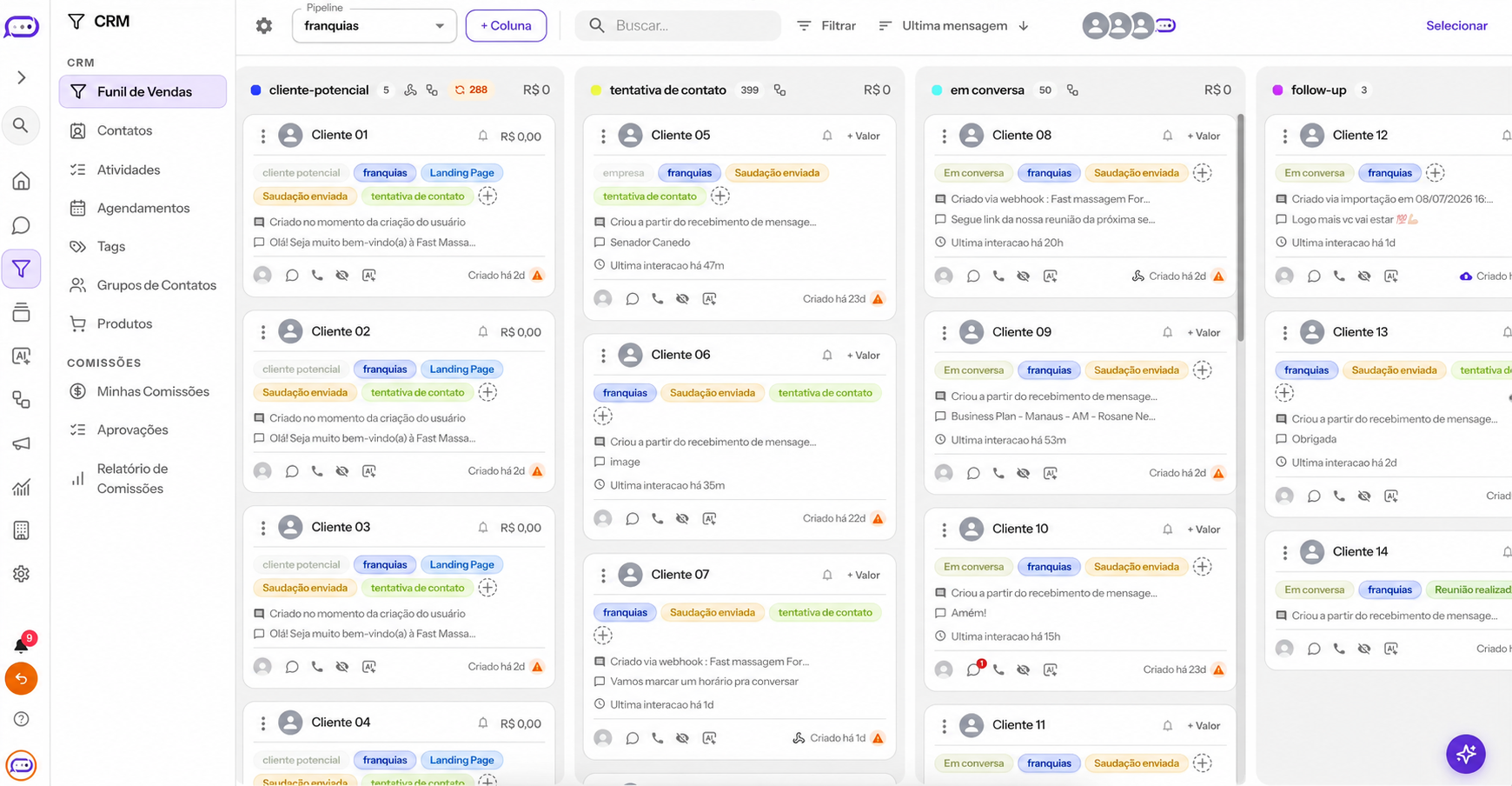Click the + Coluna button
Viewport: 1512px width, 786px height.
point(506,26)
